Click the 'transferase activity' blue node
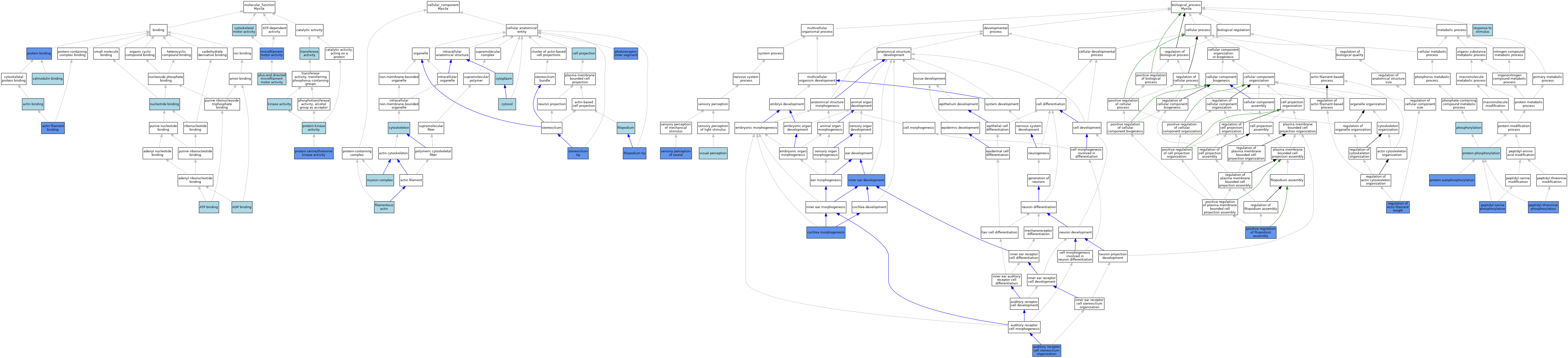This screenshot has width=1568, height=358. (x=309, y=53)
